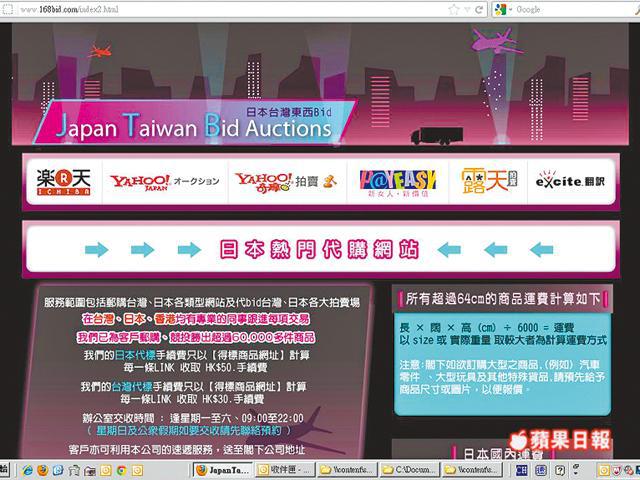Switch to last \\contents folder taskbar button
640x480 pixels.
(471, 470)
